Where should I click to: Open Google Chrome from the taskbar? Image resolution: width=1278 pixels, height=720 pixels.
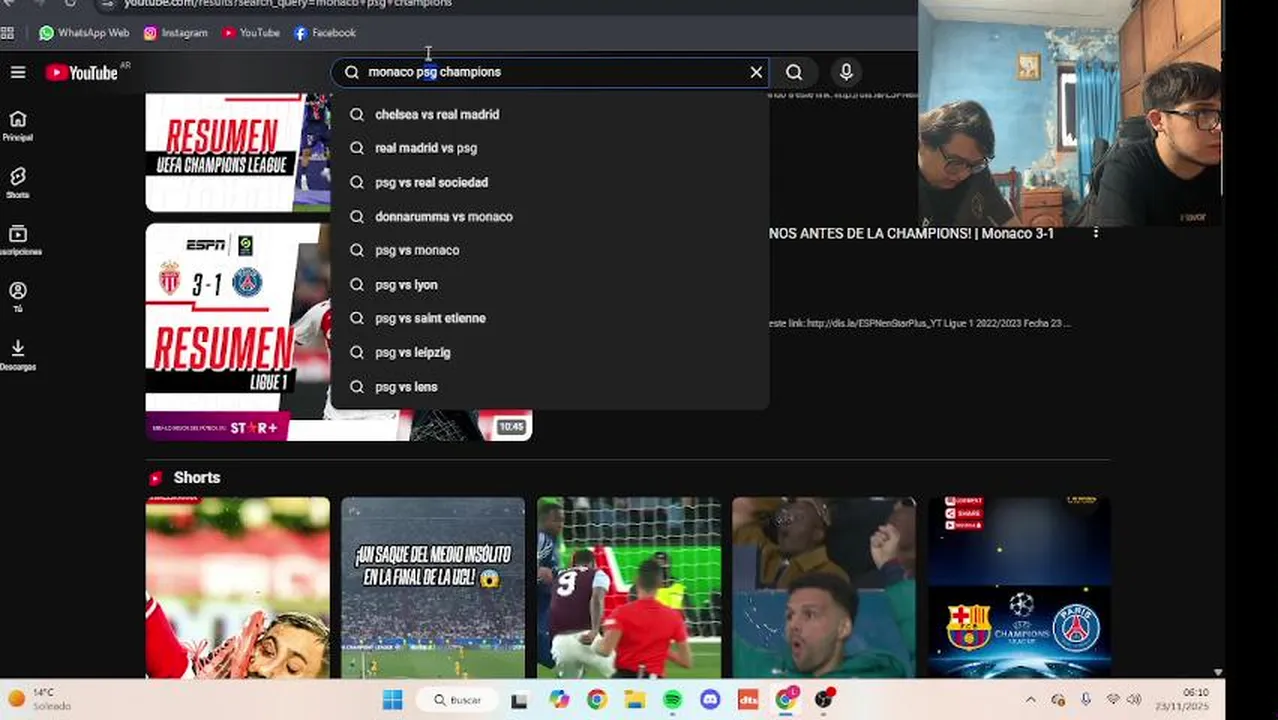point(596,700)
